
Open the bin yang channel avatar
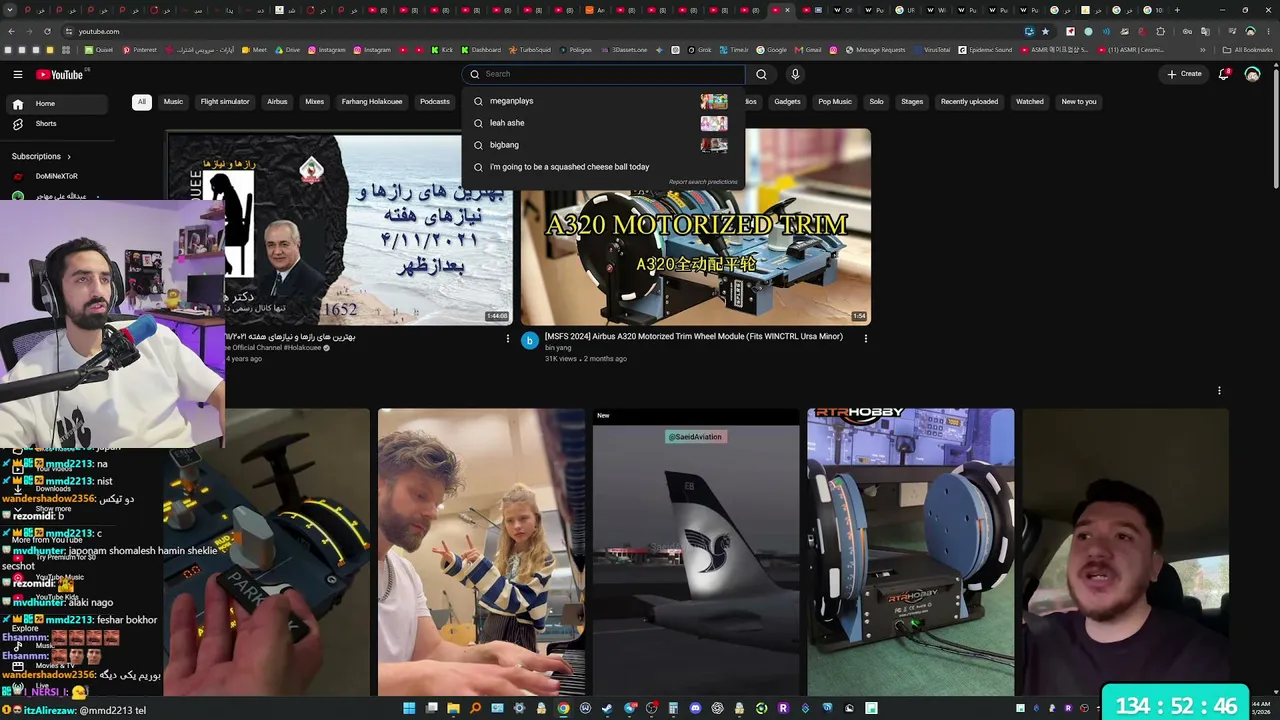point(529,341)
